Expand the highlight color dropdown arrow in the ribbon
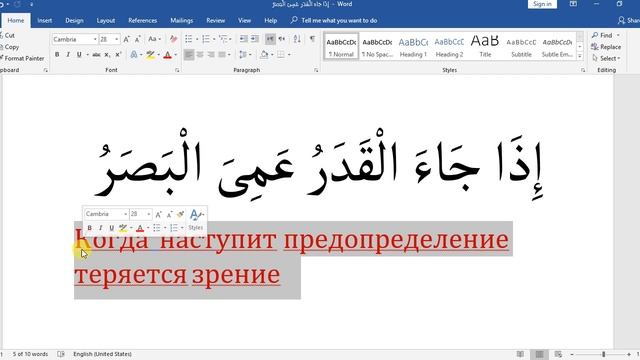This screenshot has height=360, width=640. click(159, 54)
